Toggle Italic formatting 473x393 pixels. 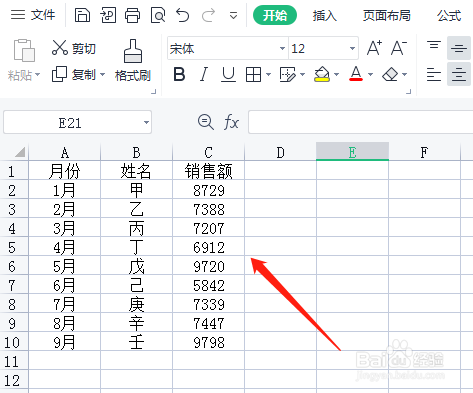point(204,74)
